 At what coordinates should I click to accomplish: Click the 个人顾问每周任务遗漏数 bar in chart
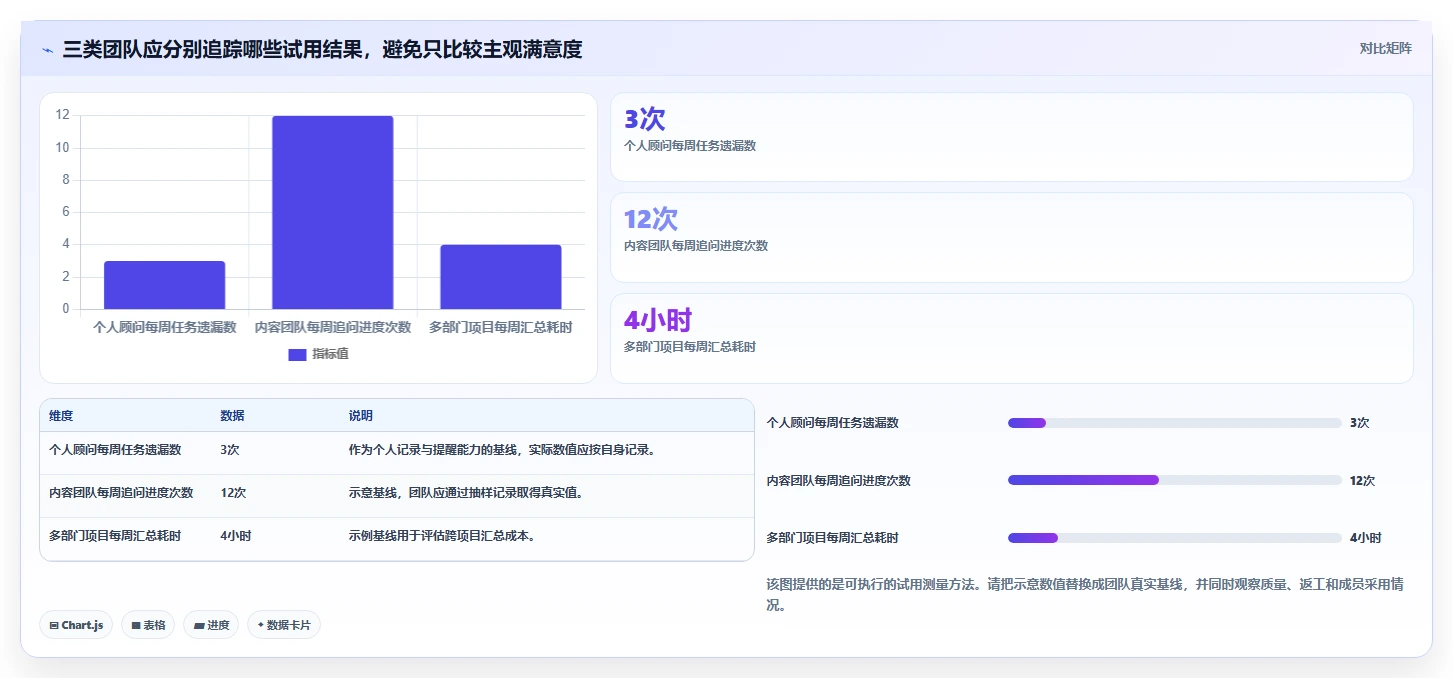coord(164,285)
